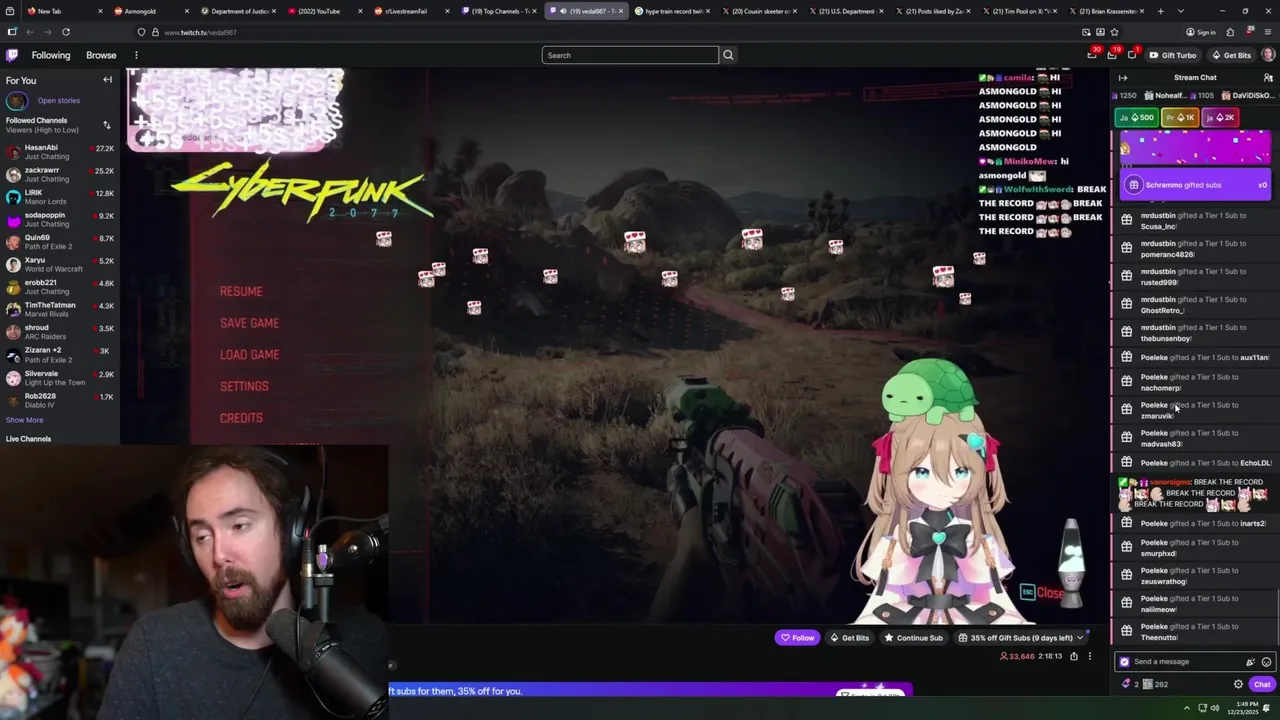Click the Continue Sub button
Image resolution: width=1280 pixels, height=720 pixels.
click(914, 638)
